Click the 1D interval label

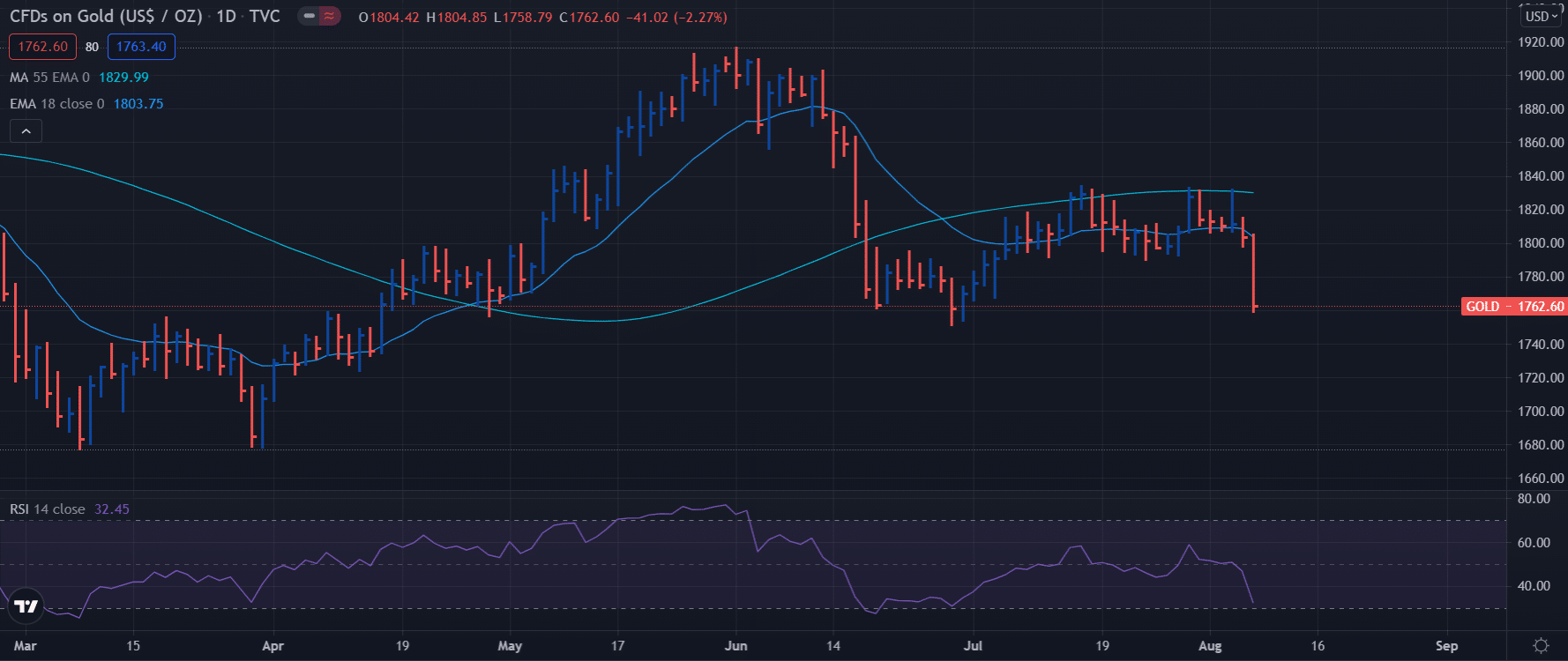[226, 17]
